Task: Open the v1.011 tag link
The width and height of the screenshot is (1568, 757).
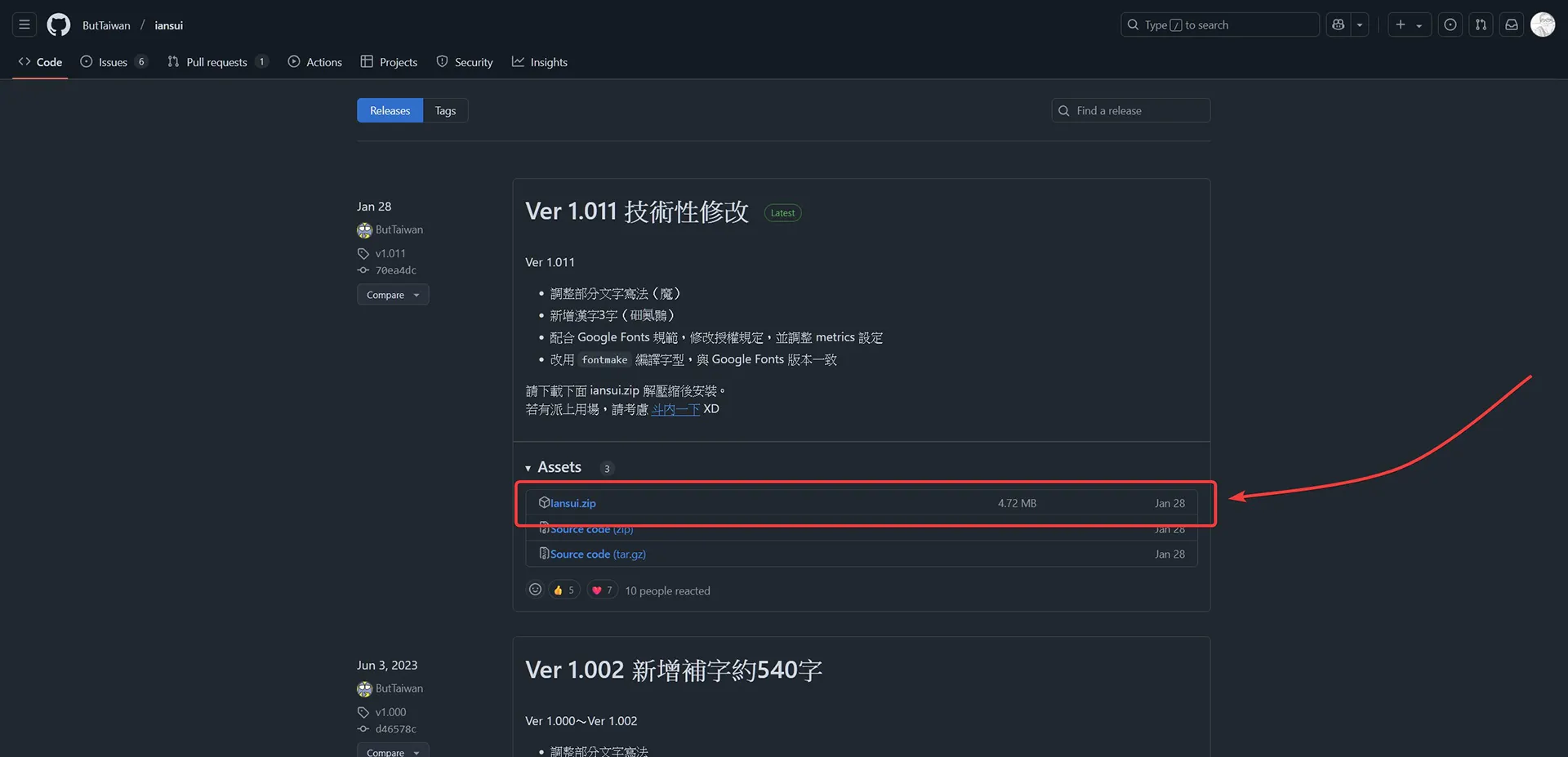Action: [x=390, y=254]
